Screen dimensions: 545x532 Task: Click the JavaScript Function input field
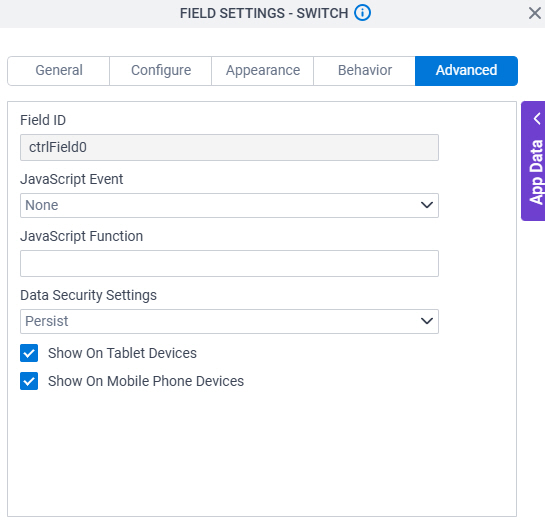pyautogui.click(x=229, y=263)
